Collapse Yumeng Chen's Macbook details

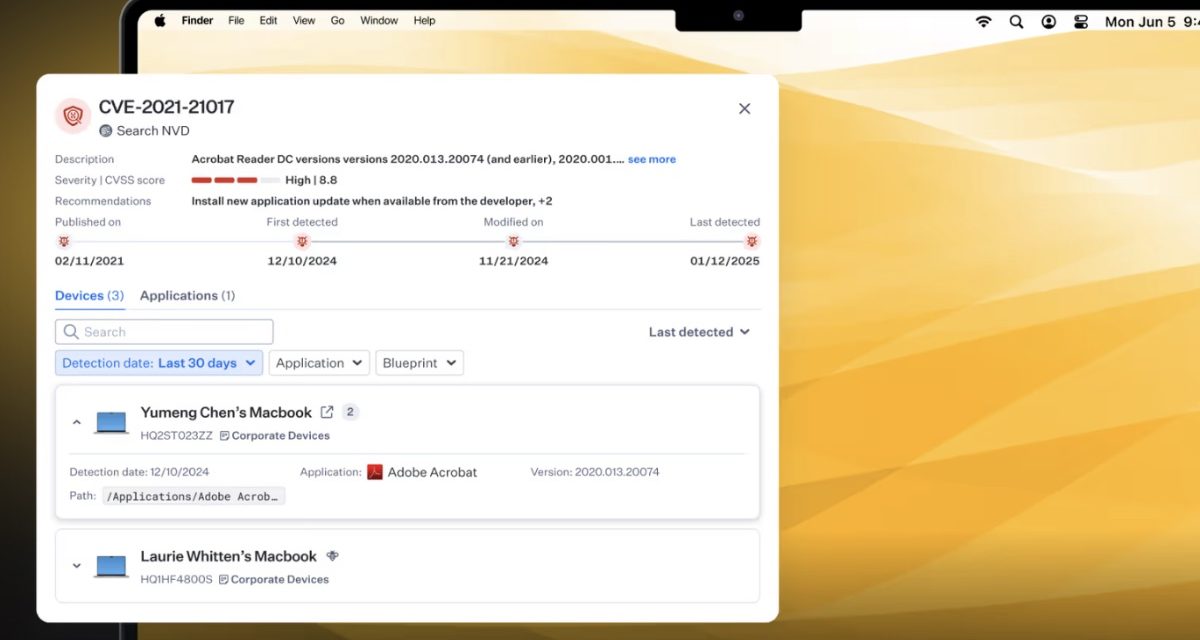point(77,422)
